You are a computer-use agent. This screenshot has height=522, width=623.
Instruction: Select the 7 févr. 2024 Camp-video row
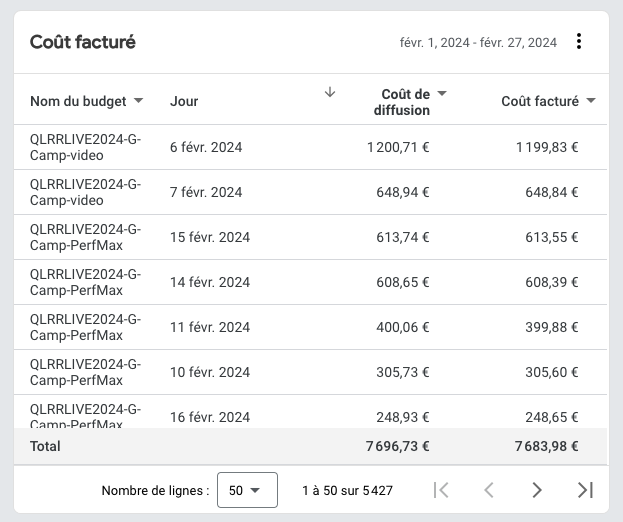310,192
